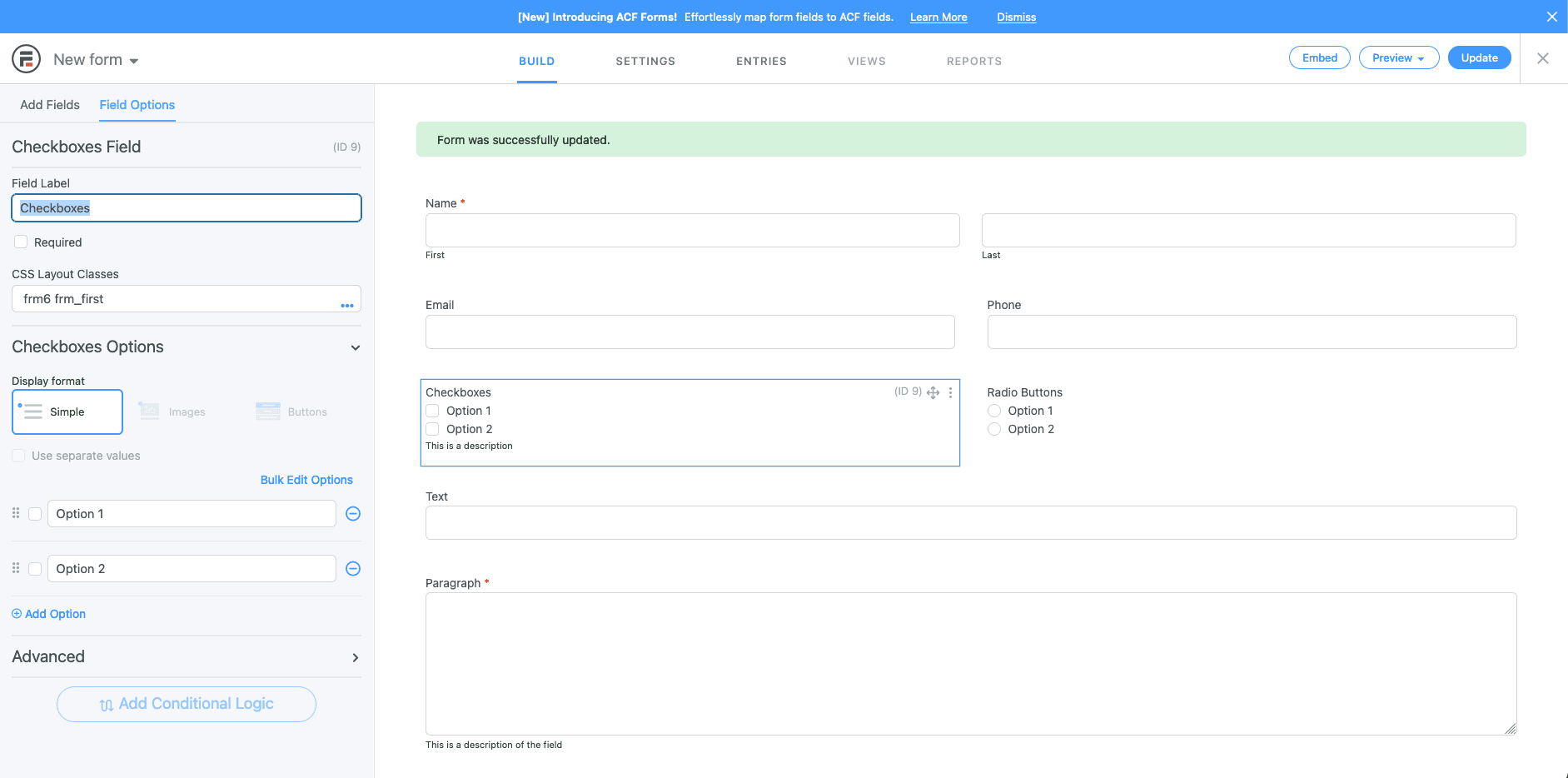Click the Last name input
This screenshot has height=778, width=1568.
click(1249, 230)
